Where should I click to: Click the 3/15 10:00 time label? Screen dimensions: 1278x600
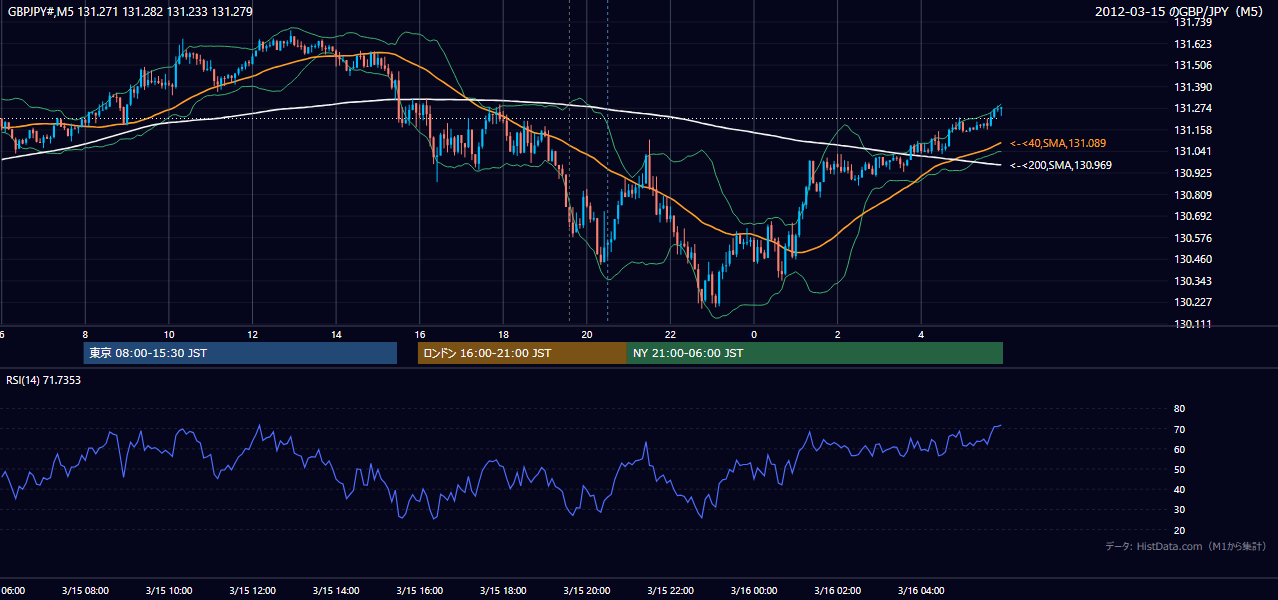pyautogui.click(x=168, y=591)
